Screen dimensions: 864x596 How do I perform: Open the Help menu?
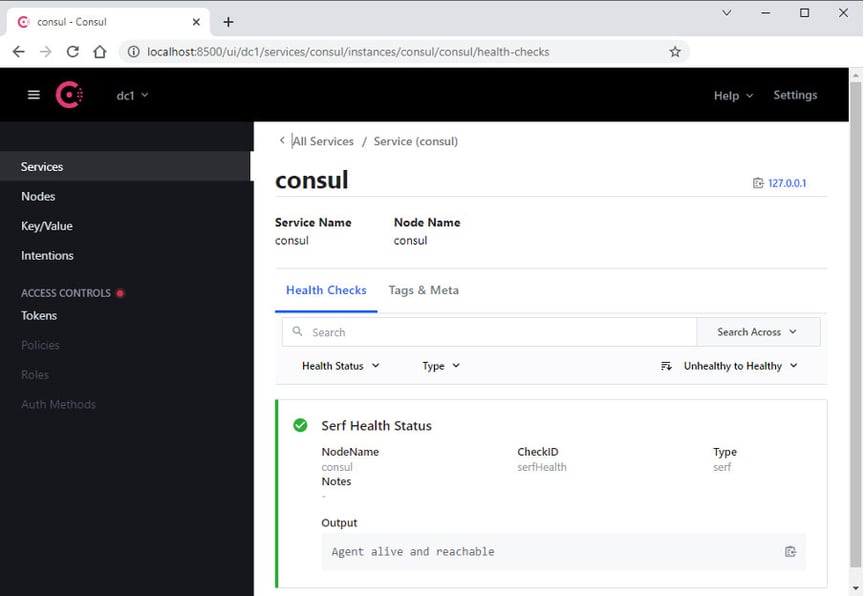(x=731, y=95)
